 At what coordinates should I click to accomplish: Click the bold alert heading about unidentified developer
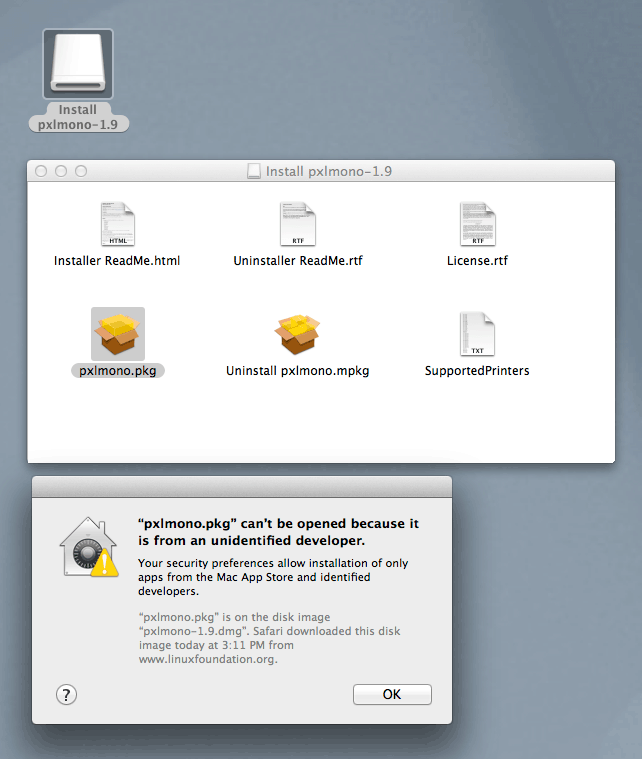pyautogui.click(x=278, y=532)
